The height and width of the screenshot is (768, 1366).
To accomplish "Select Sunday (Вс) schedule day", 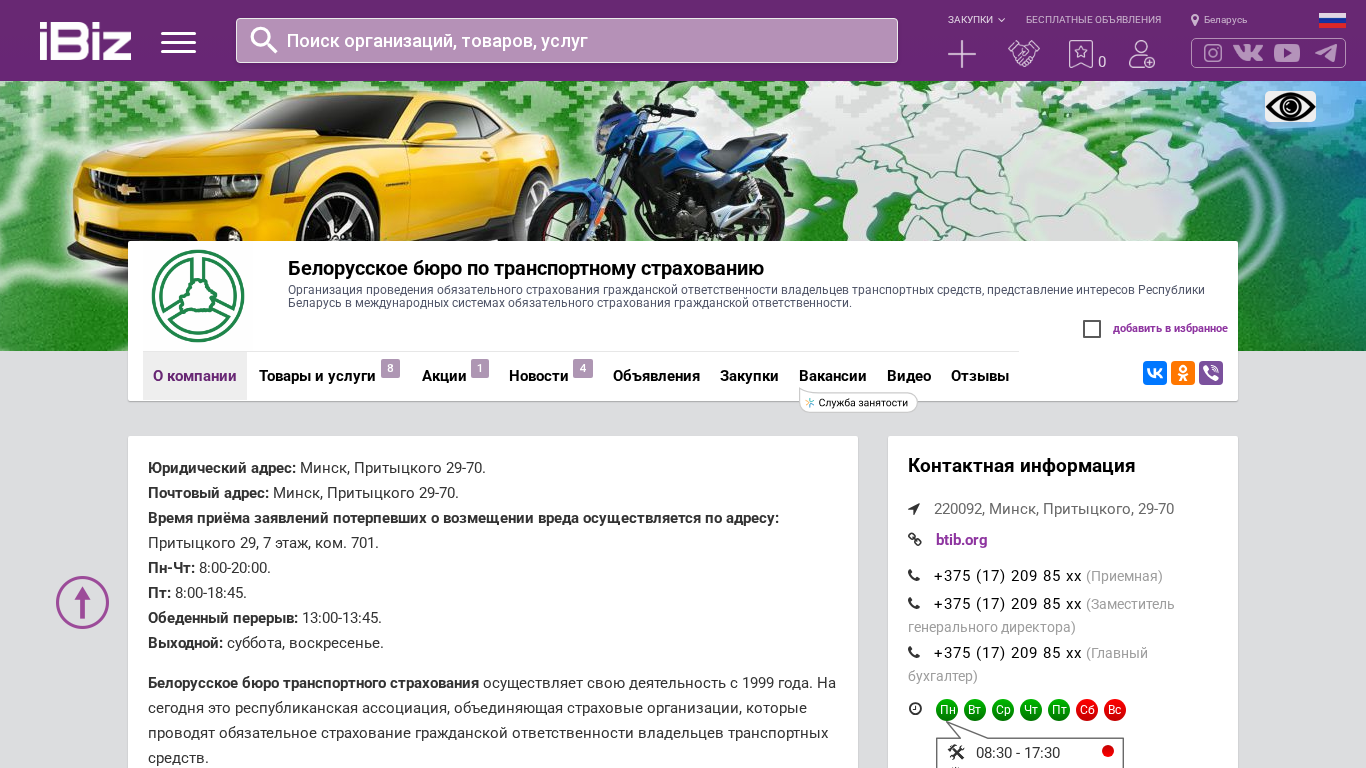I will [1115, 710].
